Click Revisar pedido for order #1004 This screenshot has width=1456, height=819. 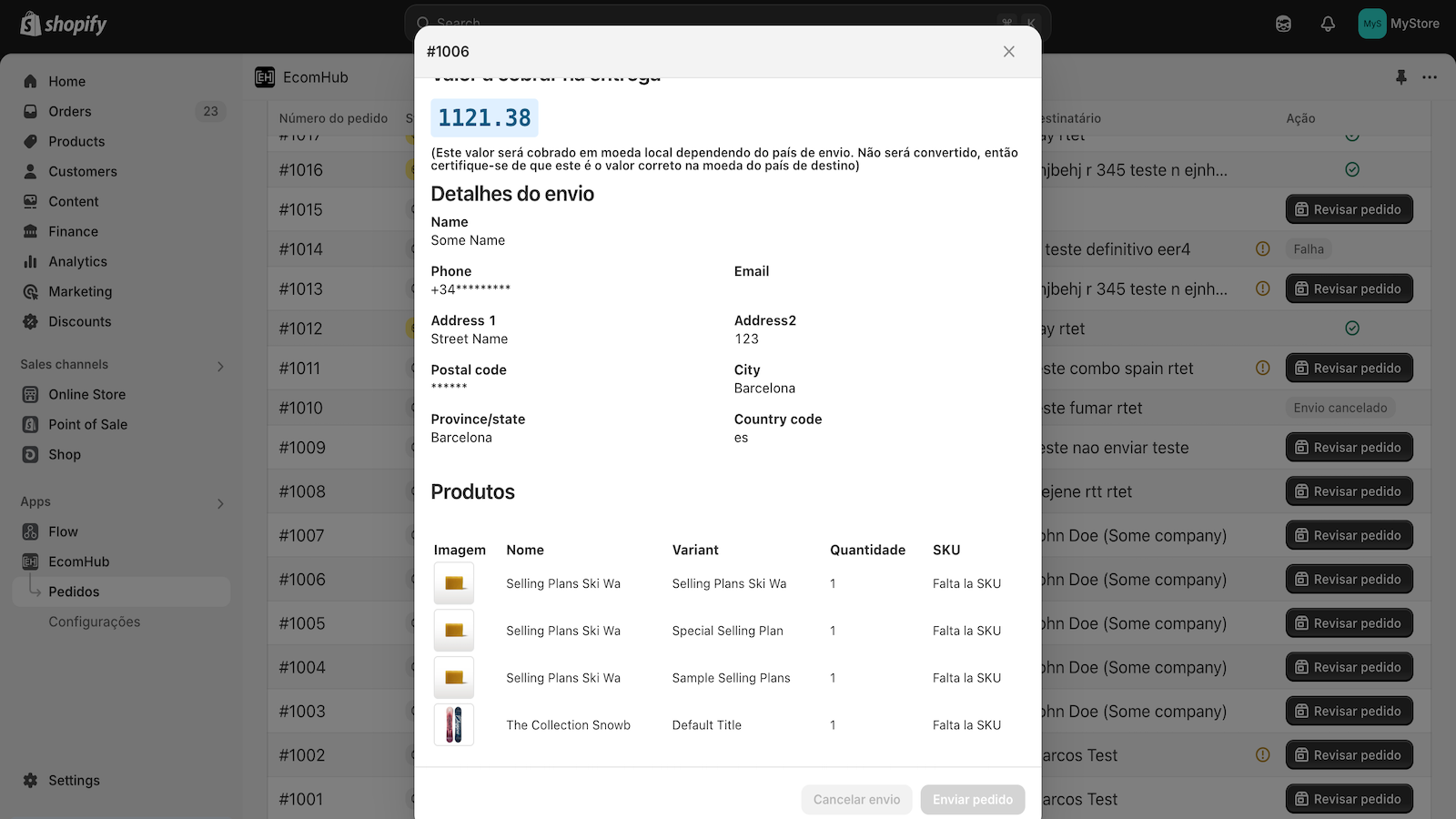pos(1349,667)
